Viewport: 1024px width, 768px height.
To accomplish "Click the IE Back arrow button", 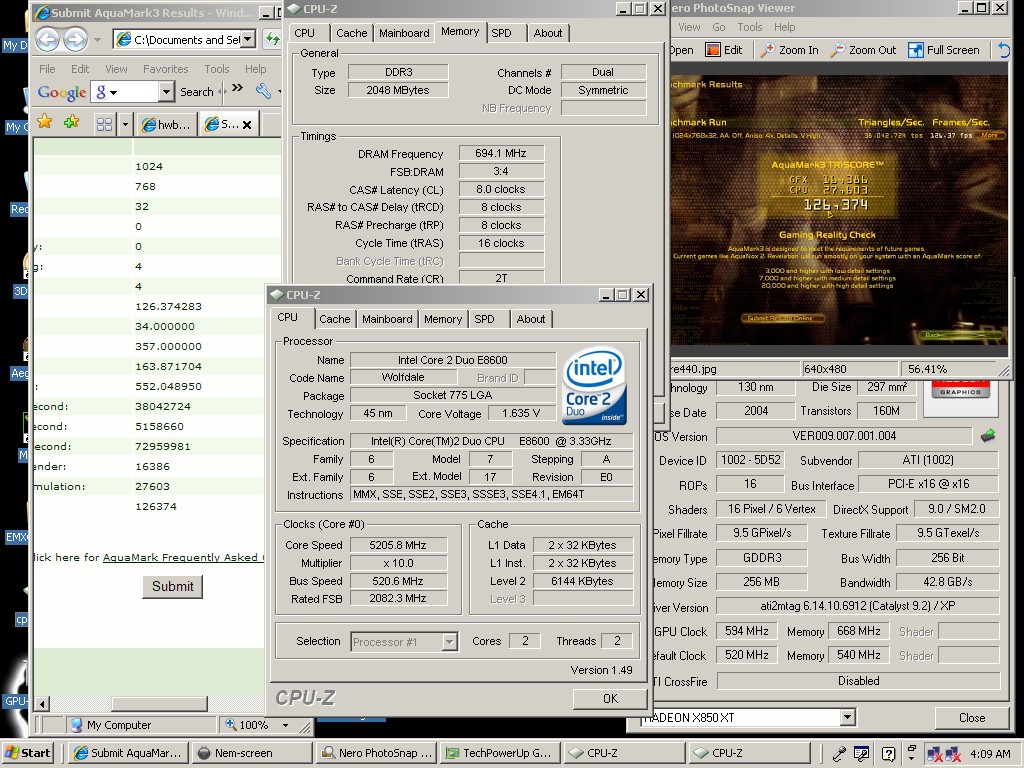I will click(48, 39).
